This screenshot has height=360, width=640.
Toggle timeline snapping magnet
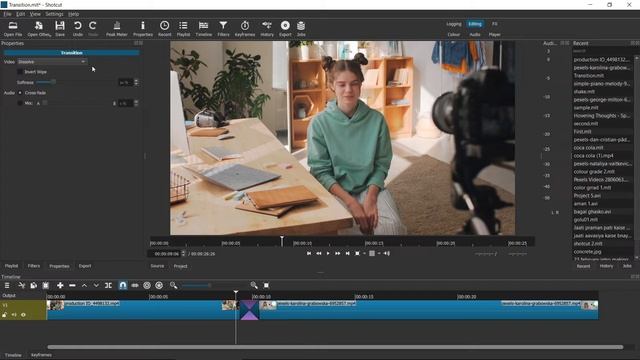click(x=122, y=285)
